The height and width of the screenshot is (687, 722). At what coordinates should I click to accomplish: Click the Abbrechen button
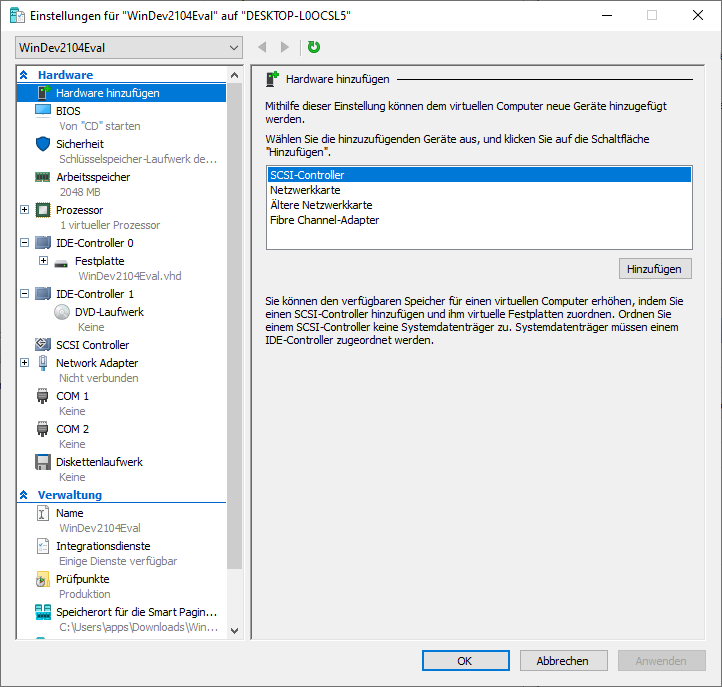click(561, 661)
